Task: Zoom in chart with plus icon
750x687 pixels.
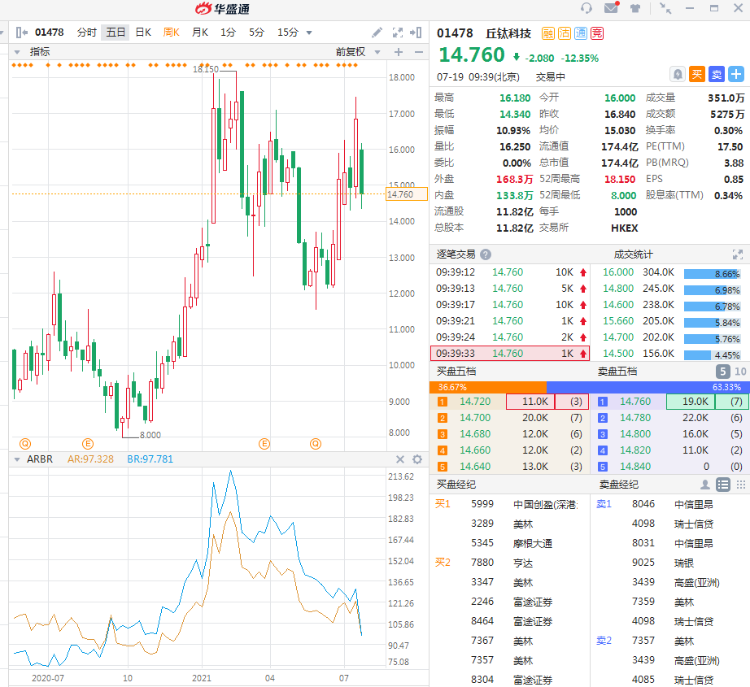Action: click(398, 52)
